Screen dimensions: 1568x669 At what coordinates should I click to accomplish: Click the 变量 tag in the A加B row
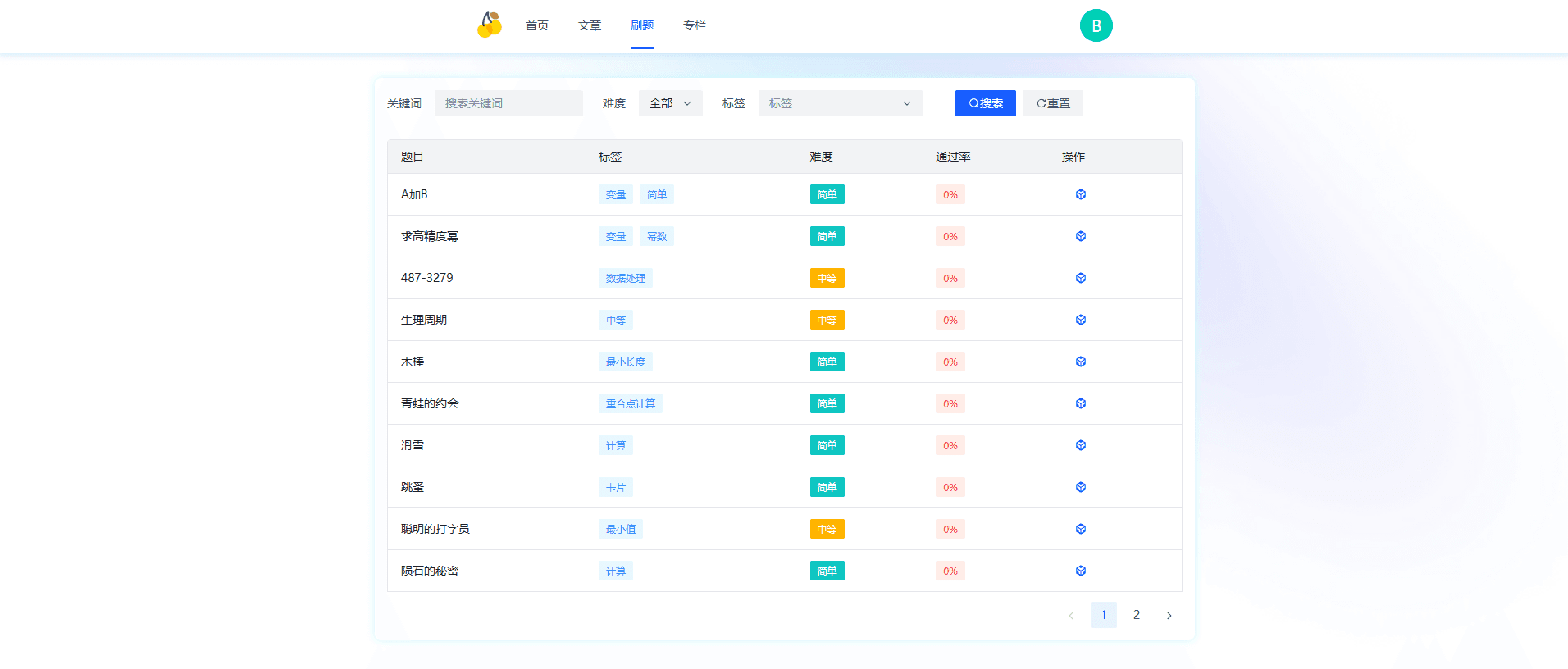point(616,194)
